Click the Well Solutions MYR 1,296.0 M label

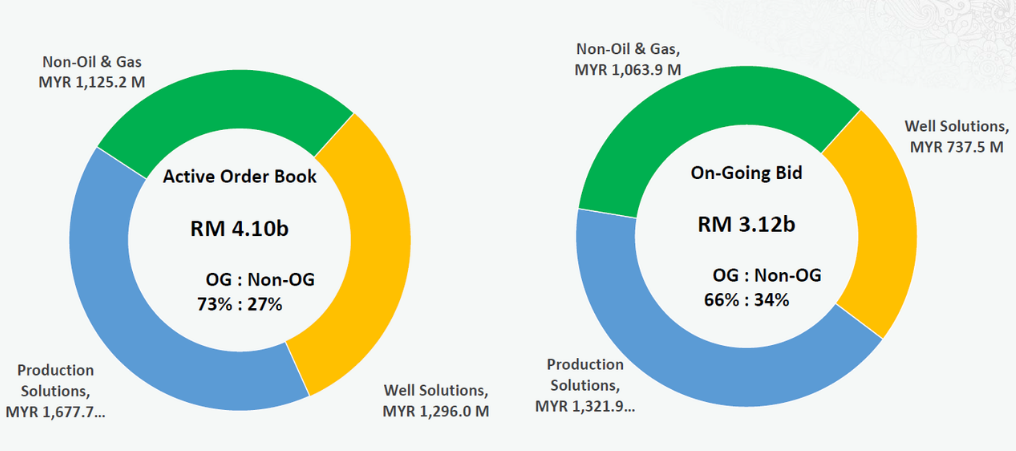tap(435, 401)
